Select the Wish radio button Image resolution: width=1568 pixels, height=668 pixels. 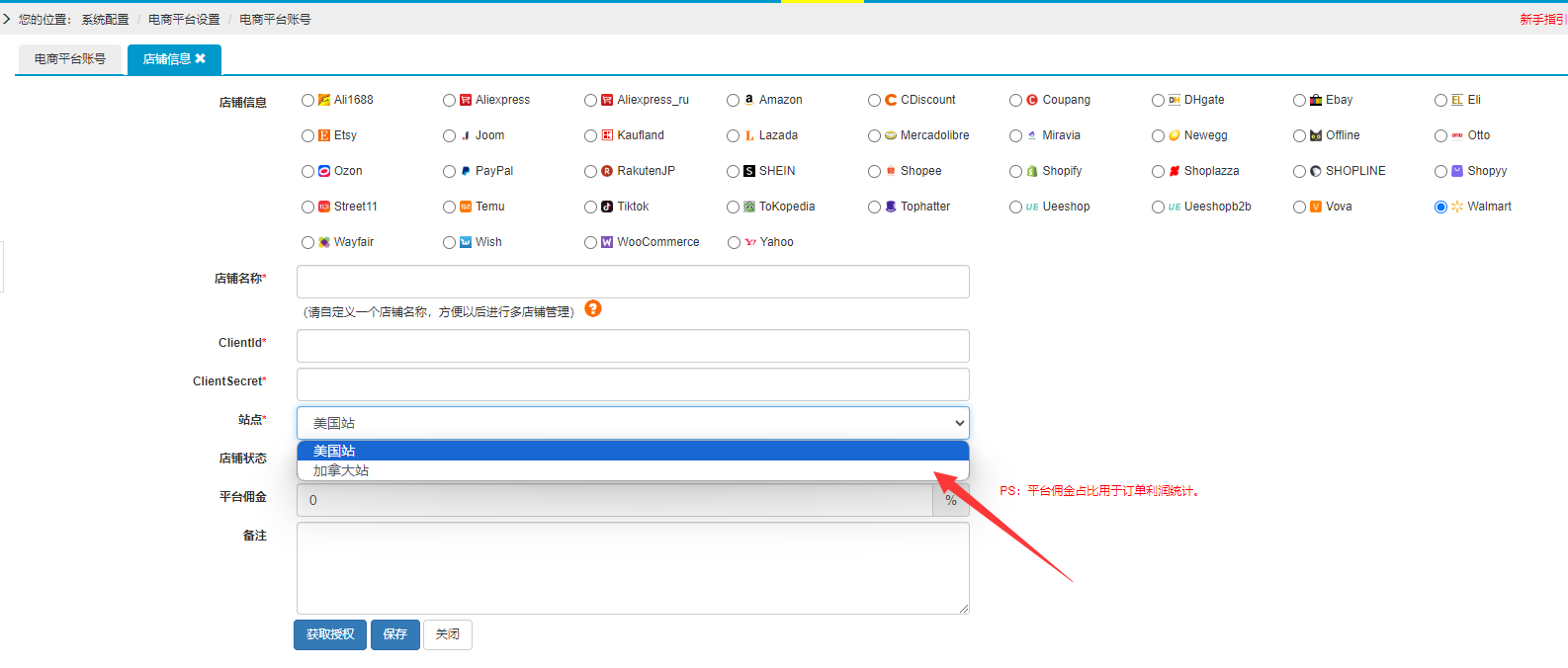coord(450,242)
